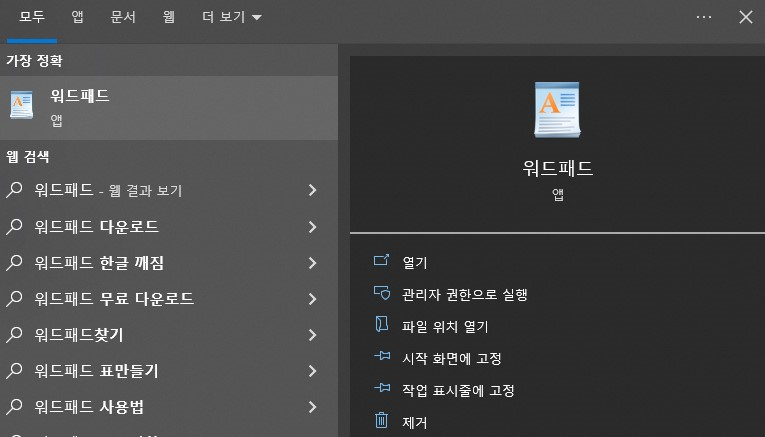Select 워드패드 사용법 suggestion text
Image resolution: width=765 pixels, height=437 pixels.
pyautogui.click(x=89, y=406)
